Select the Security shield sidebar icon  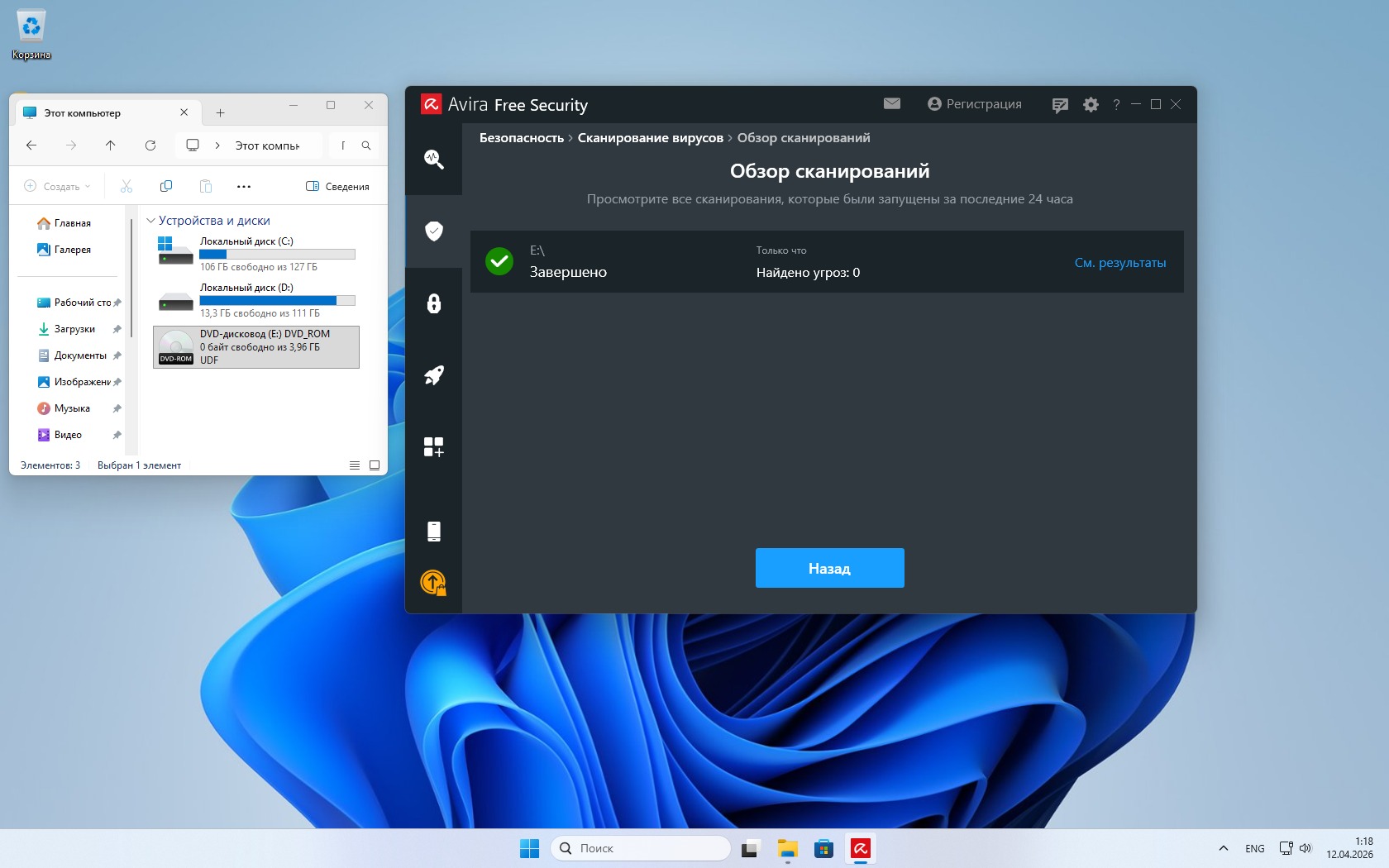pyautogui.click(x=433, y=231)
